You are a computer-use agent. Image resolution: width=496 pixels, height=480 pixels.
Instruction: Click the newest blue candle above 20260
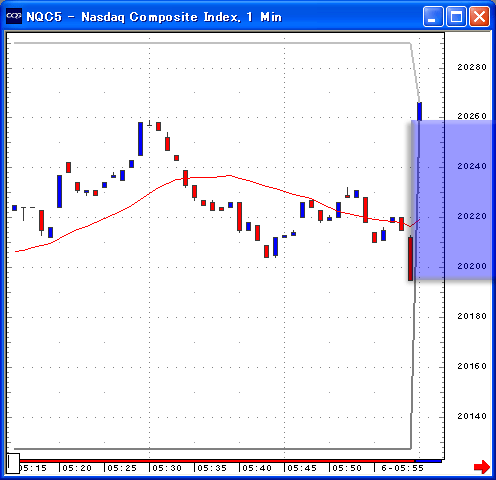point(419,111)
